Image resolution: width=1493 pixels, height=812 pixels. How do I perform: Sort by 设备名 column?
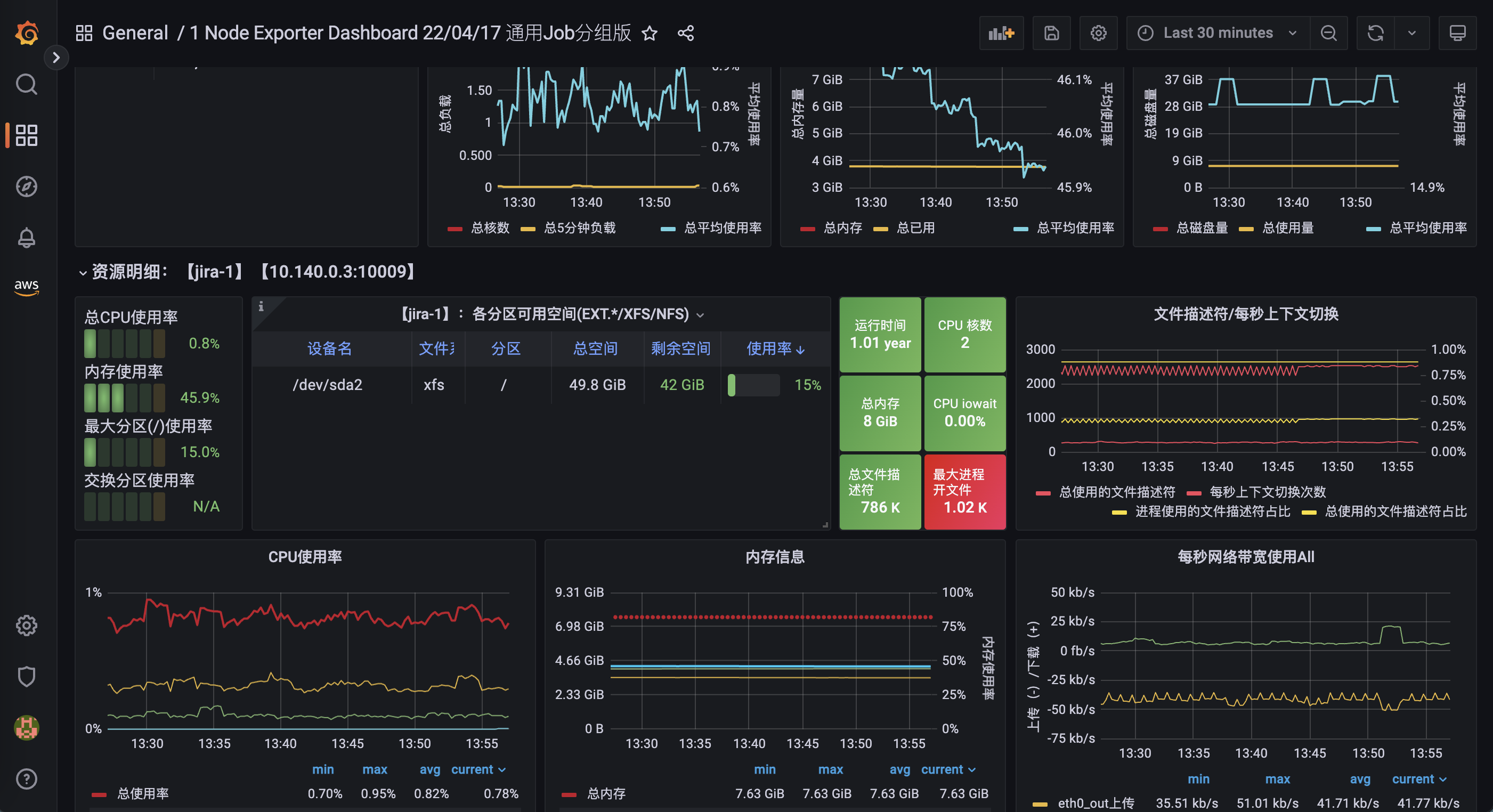pyautogui.click(x=329, y=348)
